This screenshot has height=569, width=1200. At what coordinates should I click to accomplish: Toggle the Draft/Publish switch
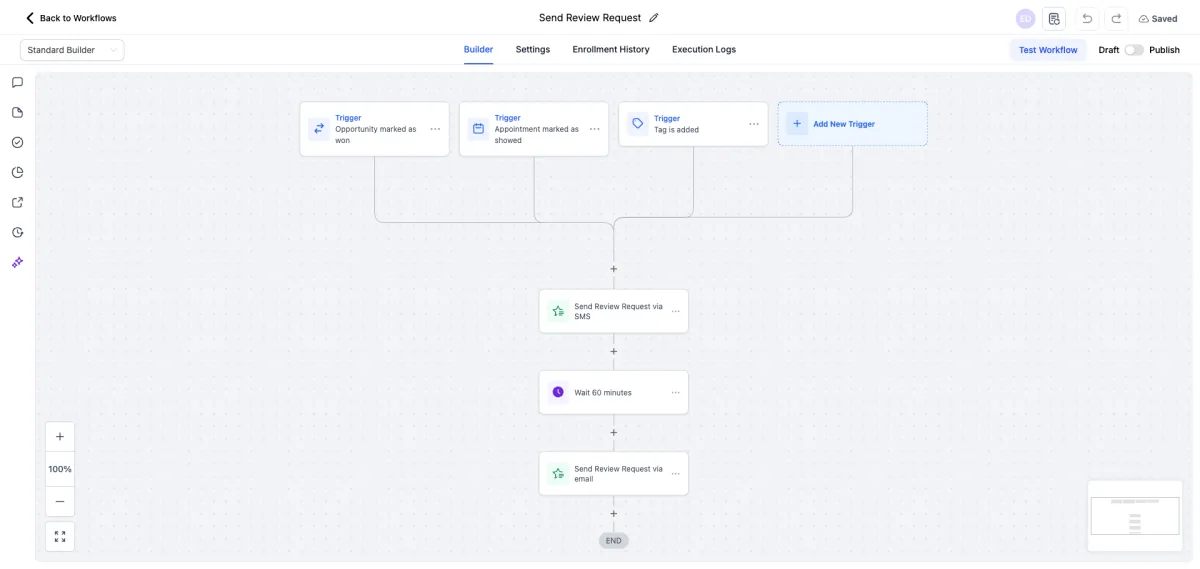point(1134,50)
